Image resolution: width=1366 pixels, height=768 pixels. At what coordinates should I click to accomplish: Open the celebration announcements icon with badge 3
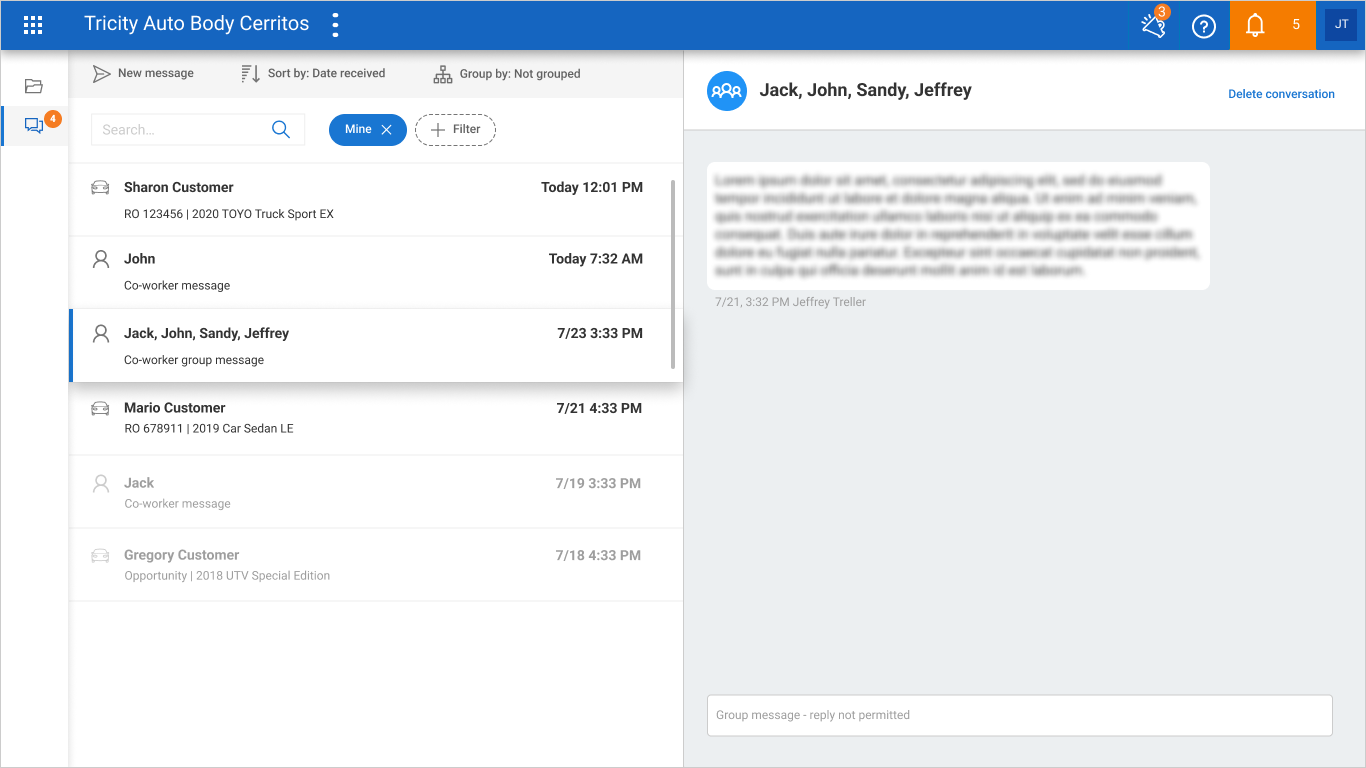(1154, 25)
